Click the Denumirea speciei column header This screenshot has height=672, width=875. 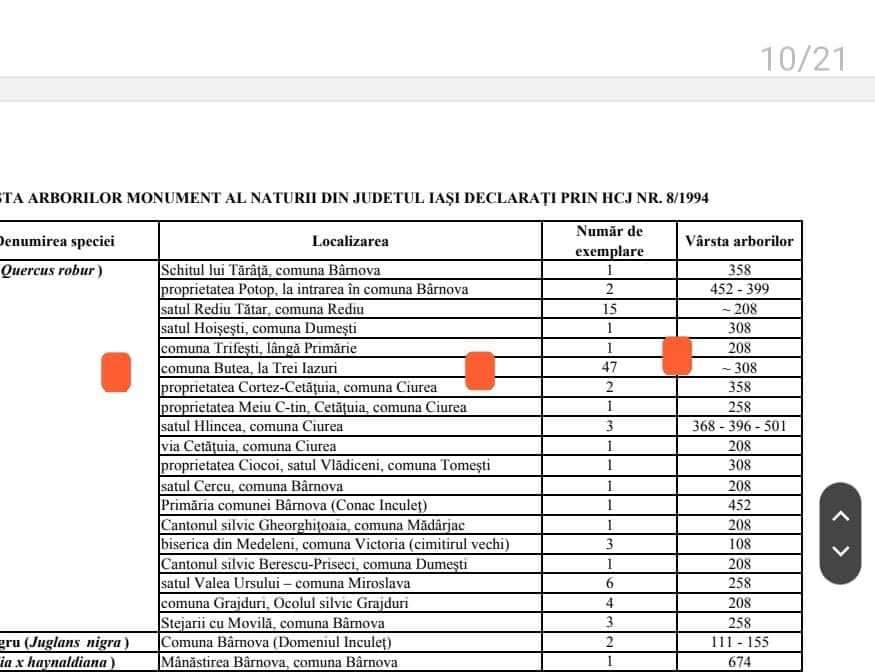[56, 241]
